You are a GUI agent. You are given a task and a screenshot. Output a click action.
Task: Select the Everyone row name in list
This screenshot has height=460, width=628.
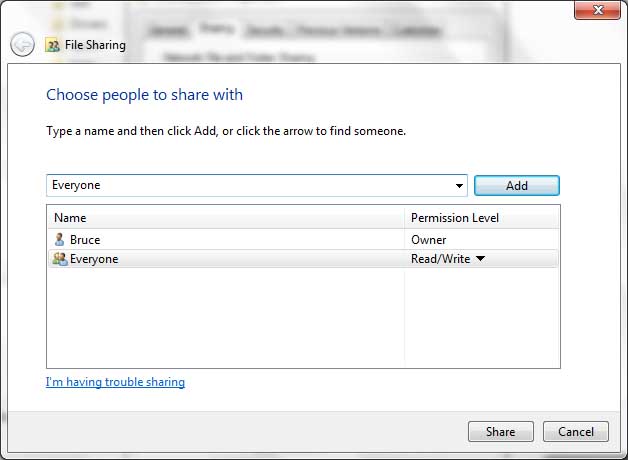pyautogui.click(x=94, y=259)
